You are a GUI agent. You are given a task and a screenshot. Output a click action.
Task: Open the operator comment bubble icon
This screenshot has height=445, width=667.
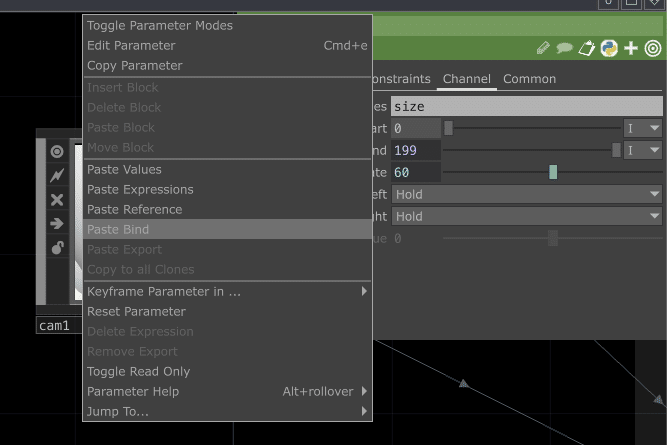[564, 48]
